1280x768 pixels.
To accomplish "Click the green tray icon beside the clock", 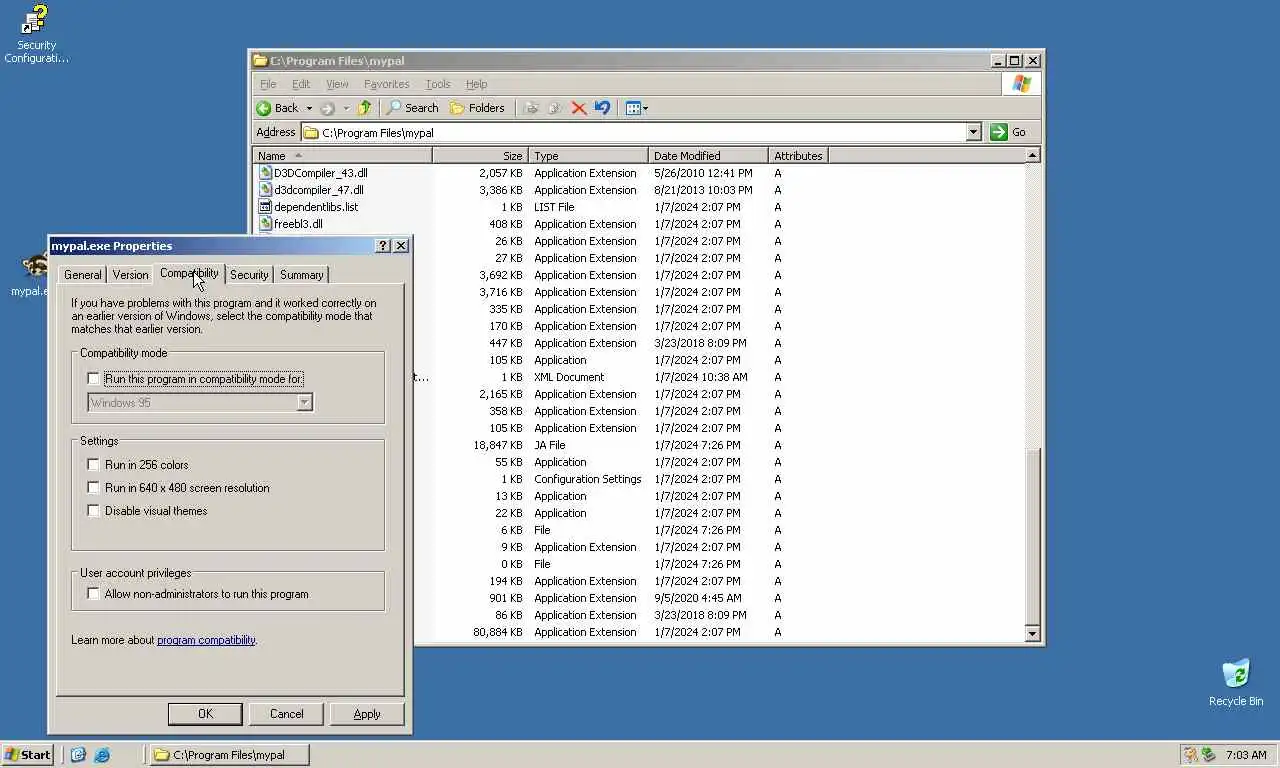I will [1208, 755].
